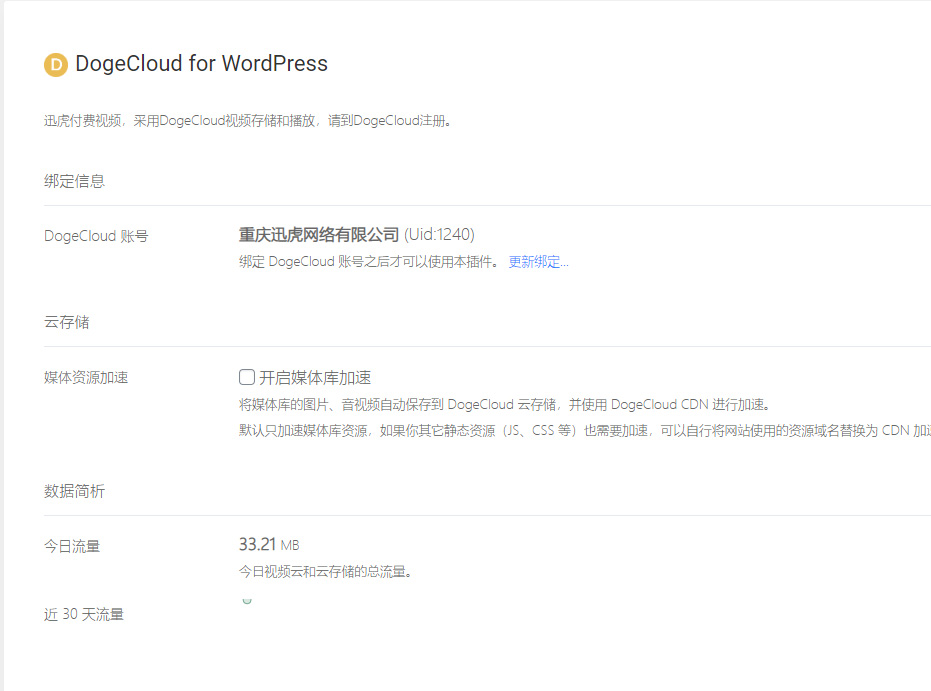931x691 pixels.
Task: Click the 将媒体库的图片、音视频自动保存 description line
Action: click(505, 405)
